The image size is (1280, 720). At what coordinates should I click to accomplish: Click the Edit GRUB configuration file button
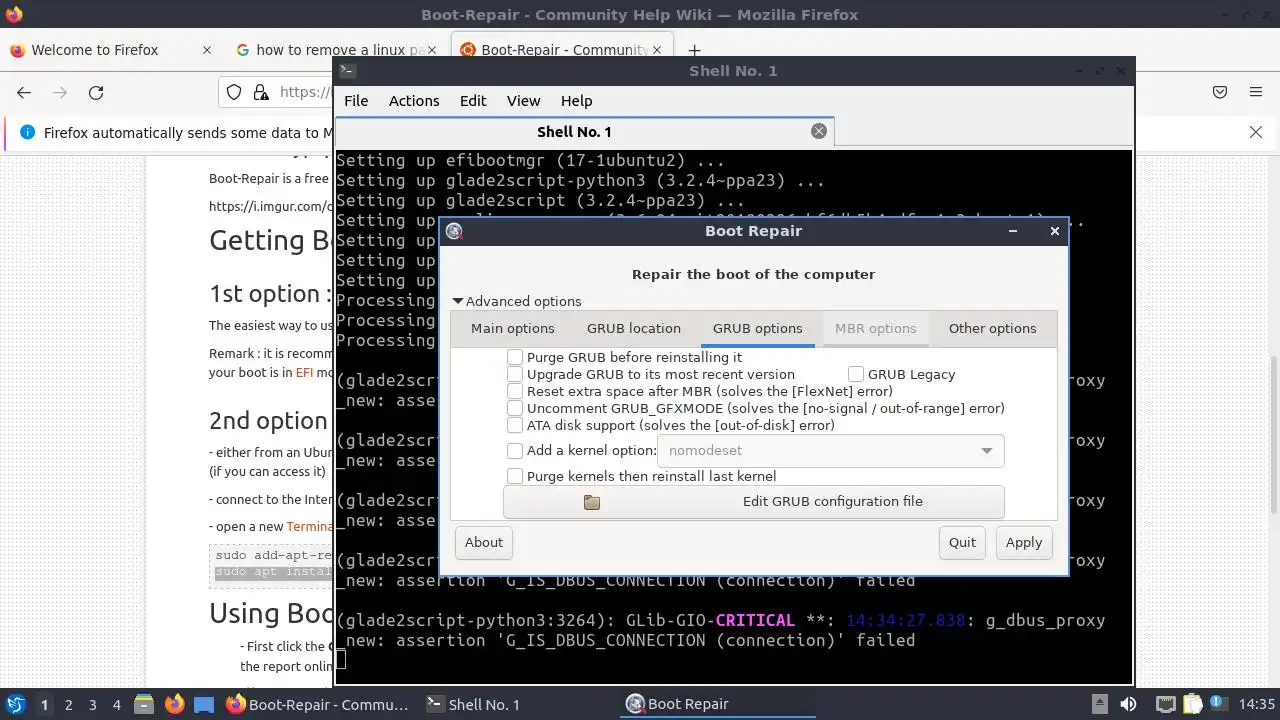coord(753,502)
